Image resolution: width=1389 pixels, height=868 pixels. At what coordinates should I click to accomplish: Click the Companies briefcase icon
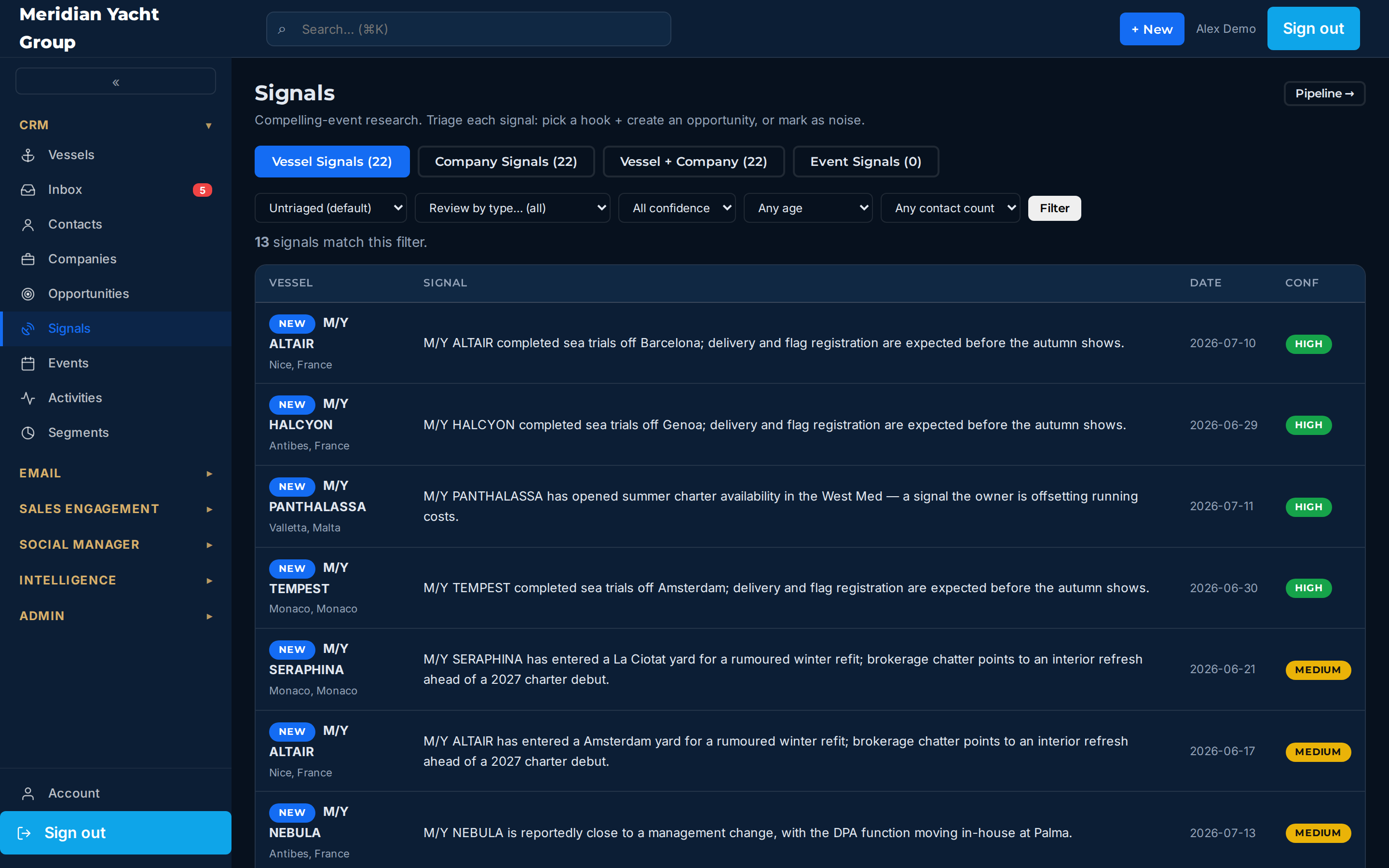27,259
